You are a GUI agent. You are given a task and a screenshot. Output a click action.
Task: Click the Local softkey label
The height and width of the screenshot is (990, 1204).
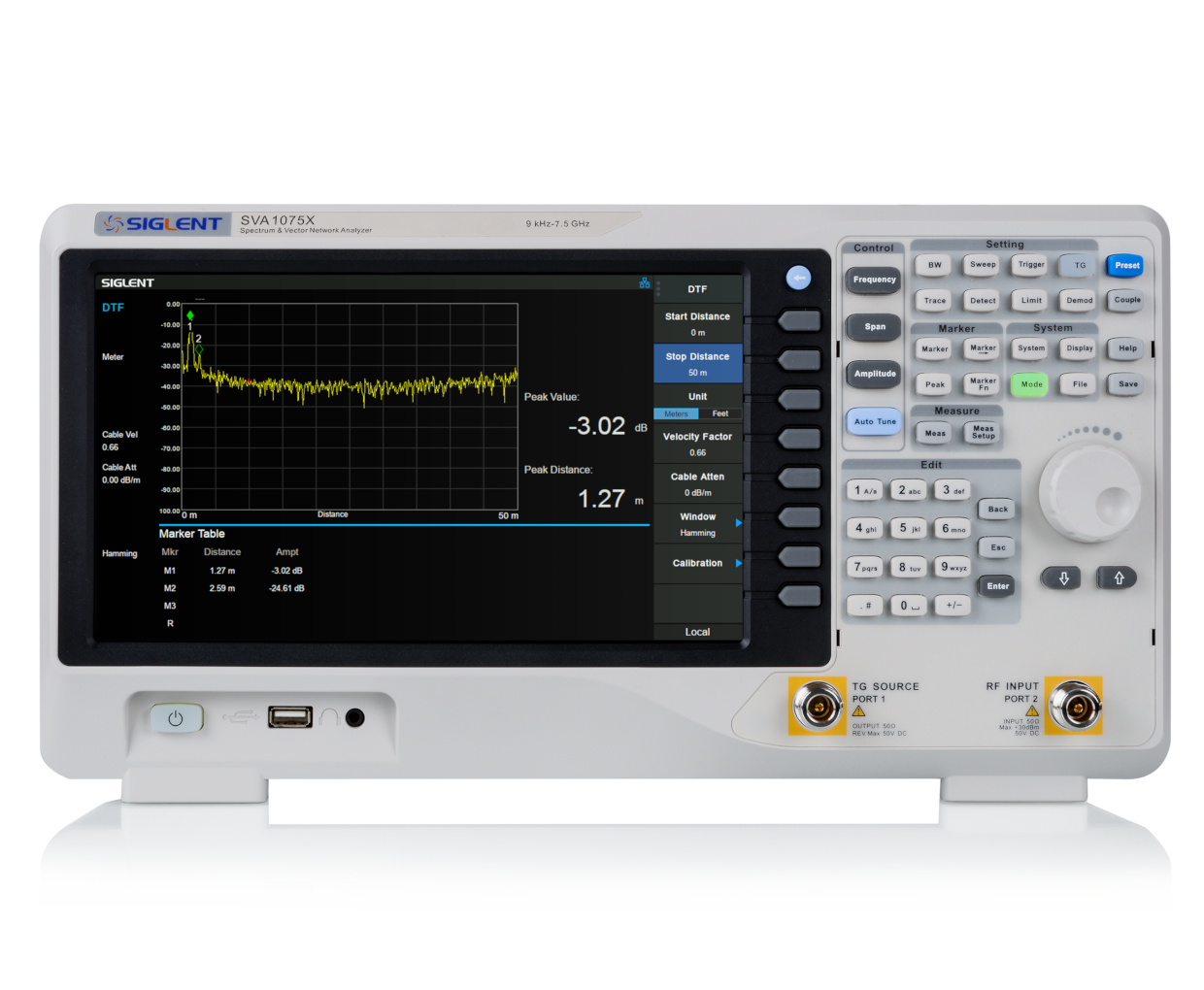click(698, 632)
